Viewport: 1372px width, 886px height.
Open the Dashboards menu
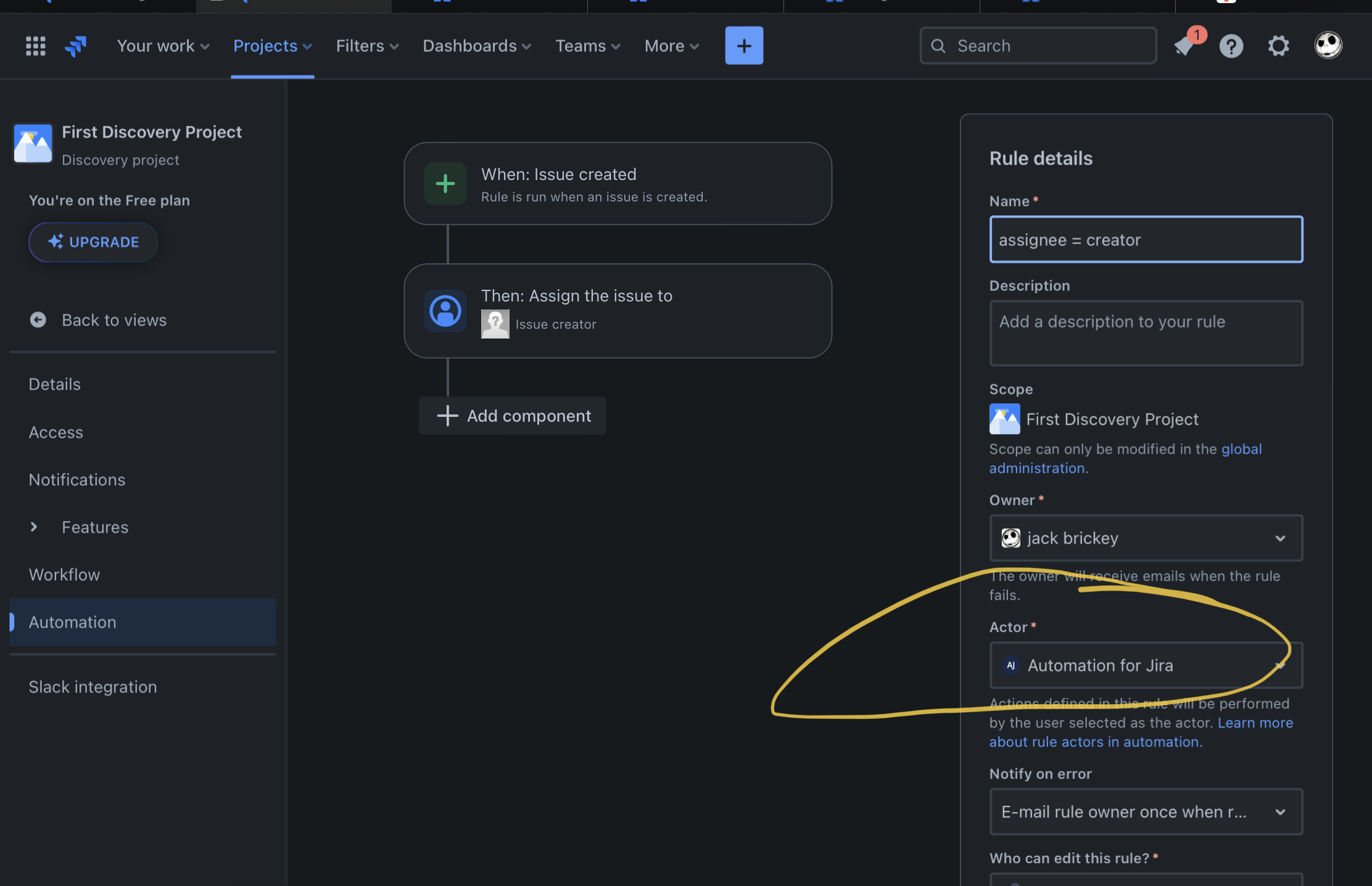click(476, 46)
